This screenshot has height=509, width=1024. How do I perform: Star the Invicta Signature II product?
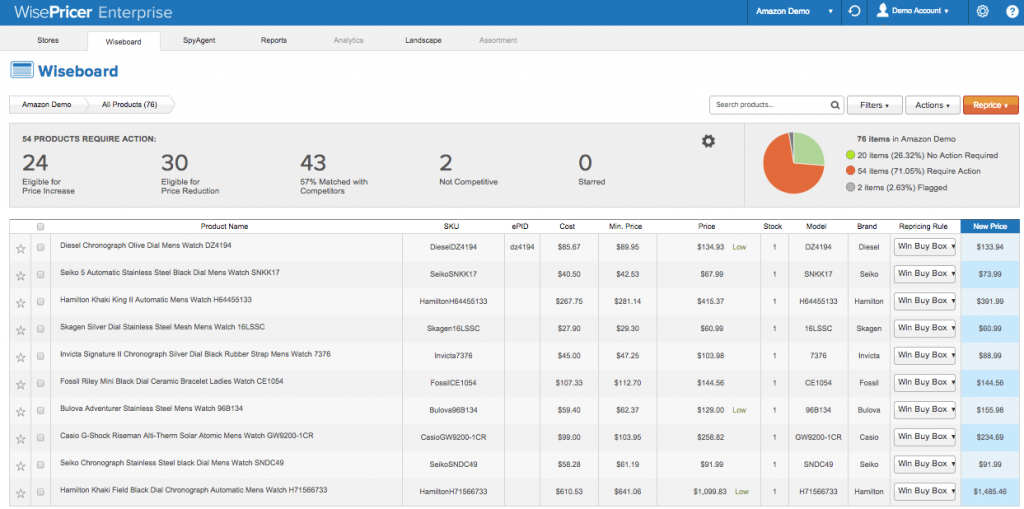pyautogui.click(x=20, y=357)
